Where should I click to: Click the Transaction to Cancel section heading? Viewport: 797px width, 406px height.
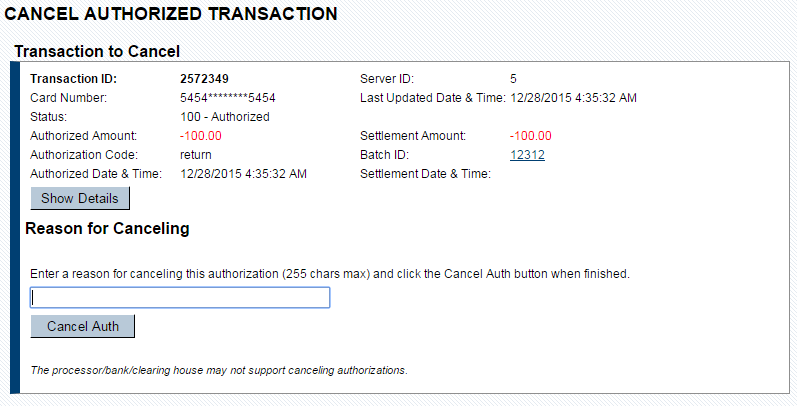[x=97, y=50]
